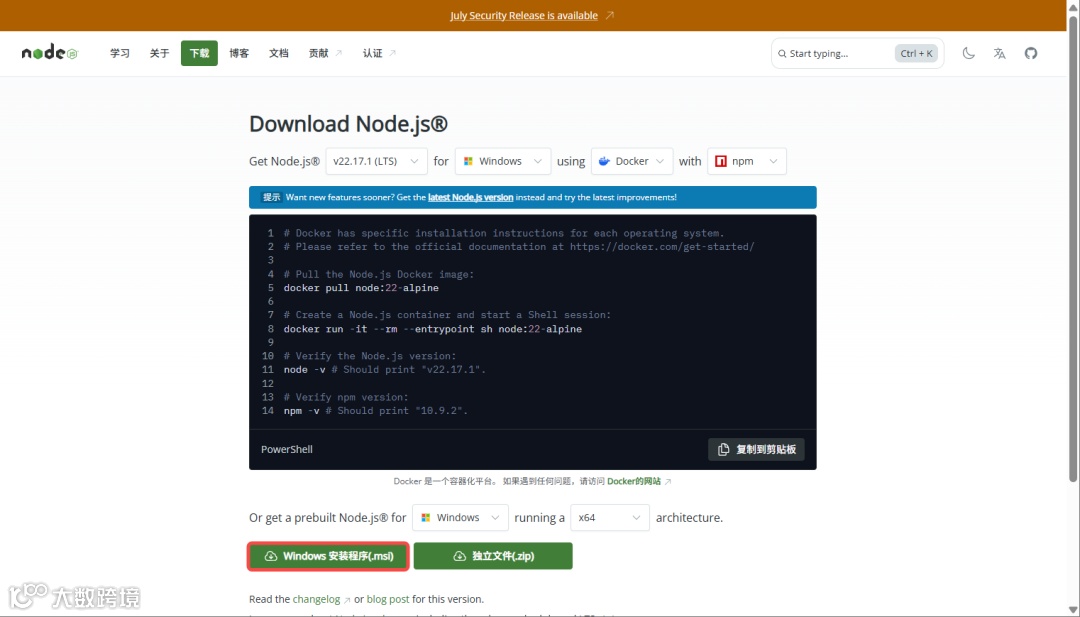Click the 提示 badge in blue banner

[271, 197]
